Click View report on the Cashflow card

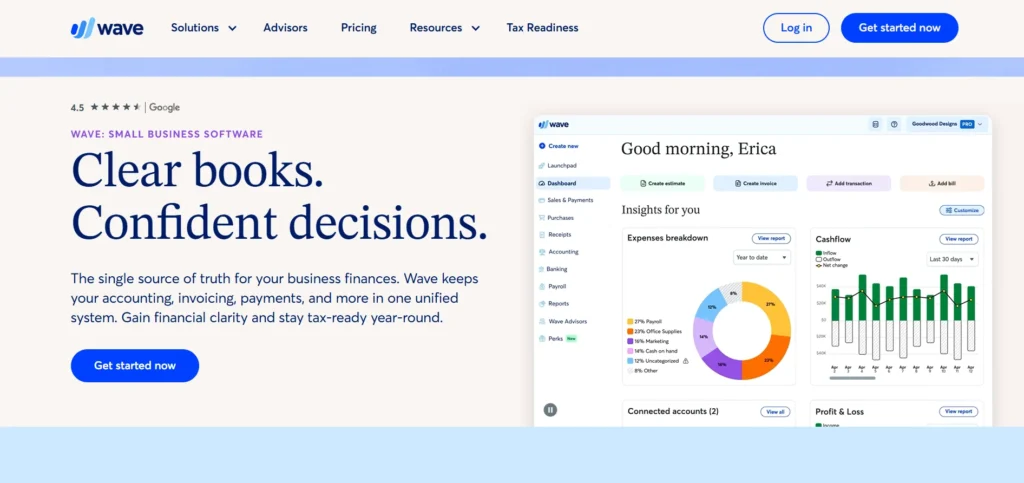point(959,239)
